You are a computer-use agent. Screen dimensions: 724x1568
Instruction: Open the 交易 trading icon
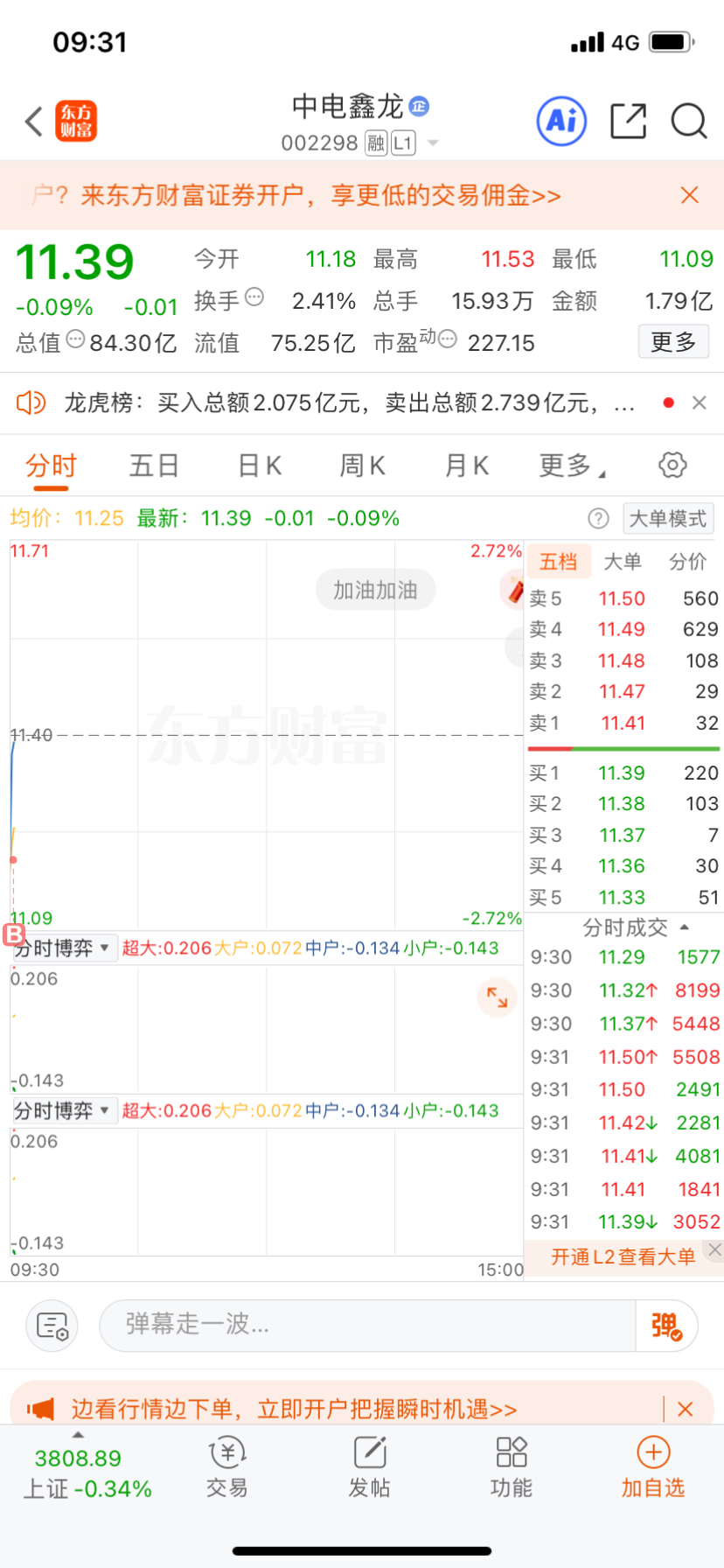[227, 1467]
